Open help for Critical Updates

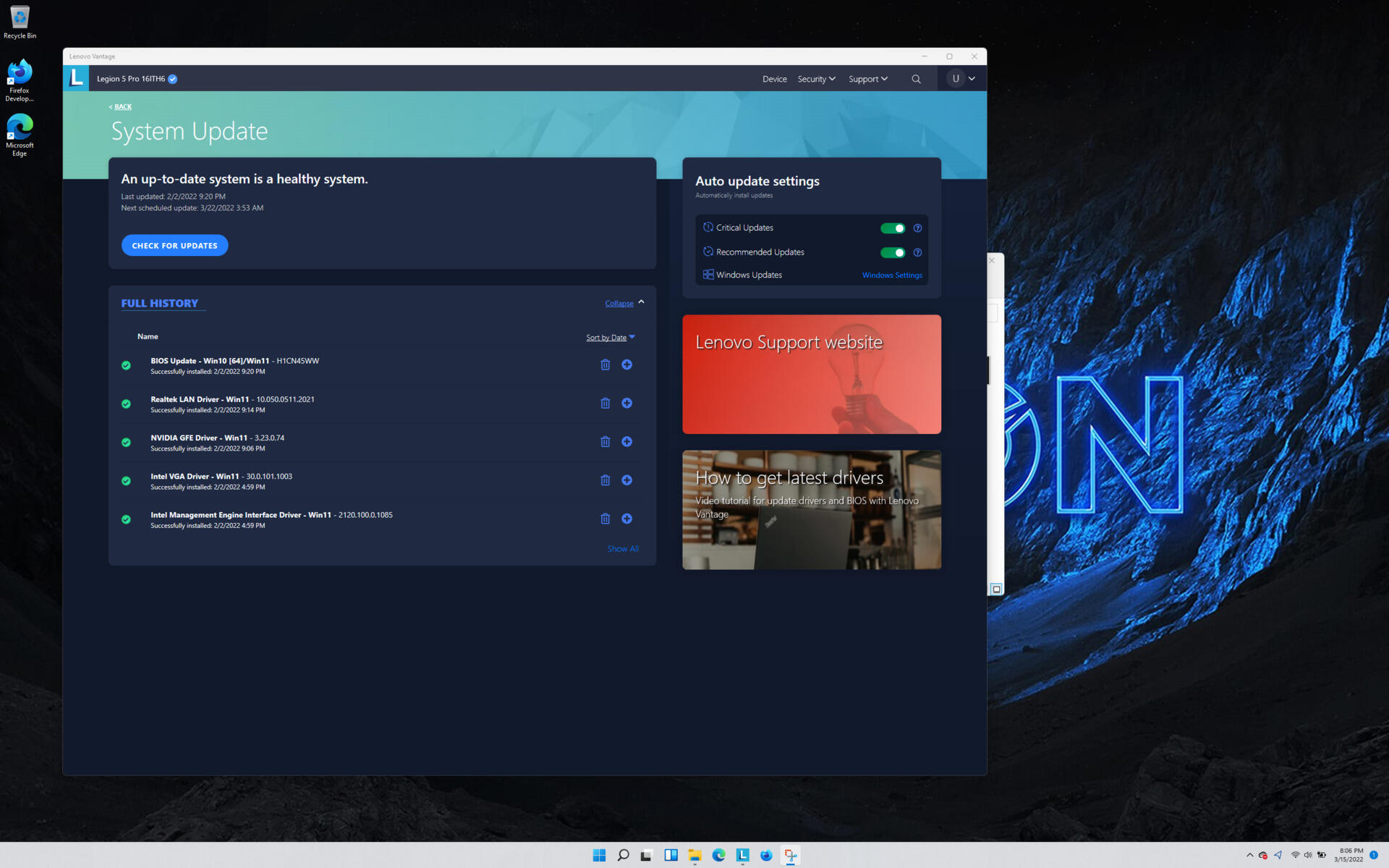point(917,228)
